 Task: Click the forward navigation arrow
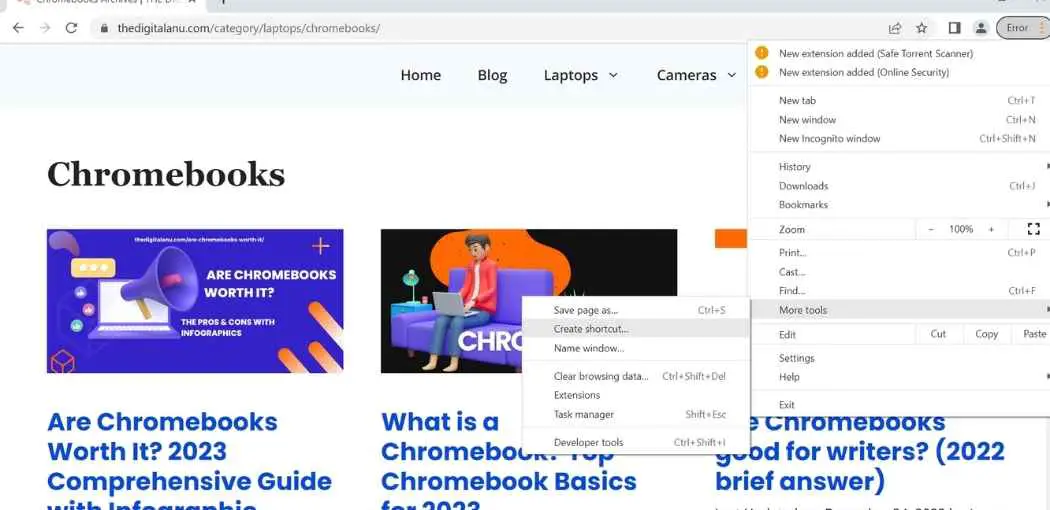click(45, 28)
